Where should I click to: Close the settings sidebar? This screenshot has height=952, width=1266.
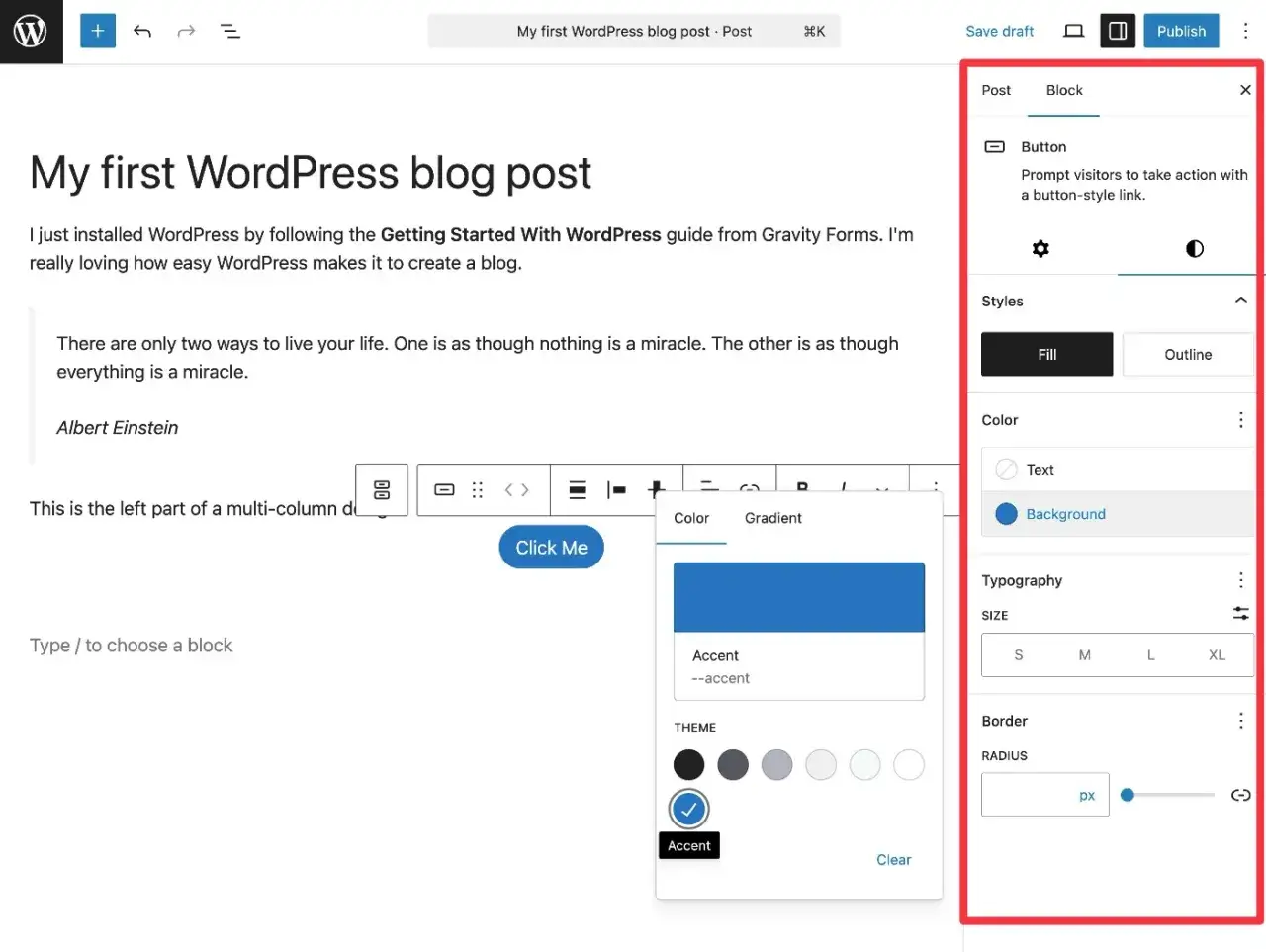tap(1245, 90)
